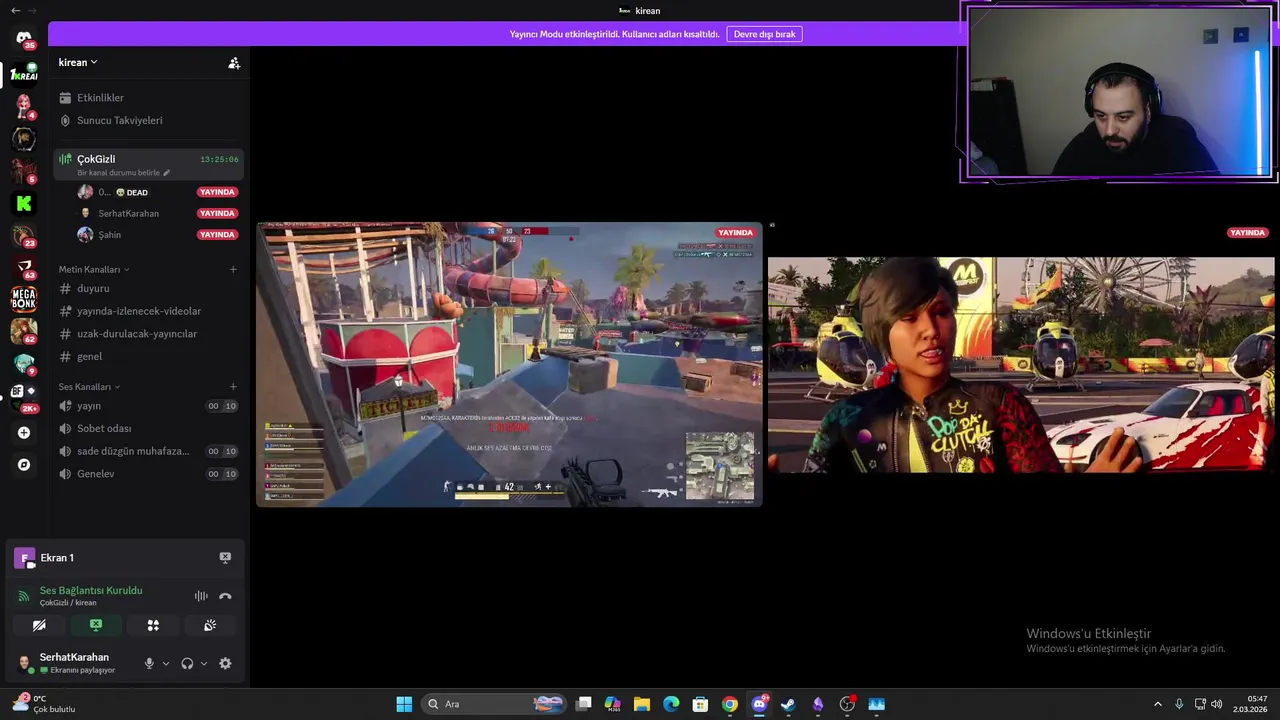Screen dimensions: 1280x720
Task: Open User Settings gear icon
Action: 225,663
